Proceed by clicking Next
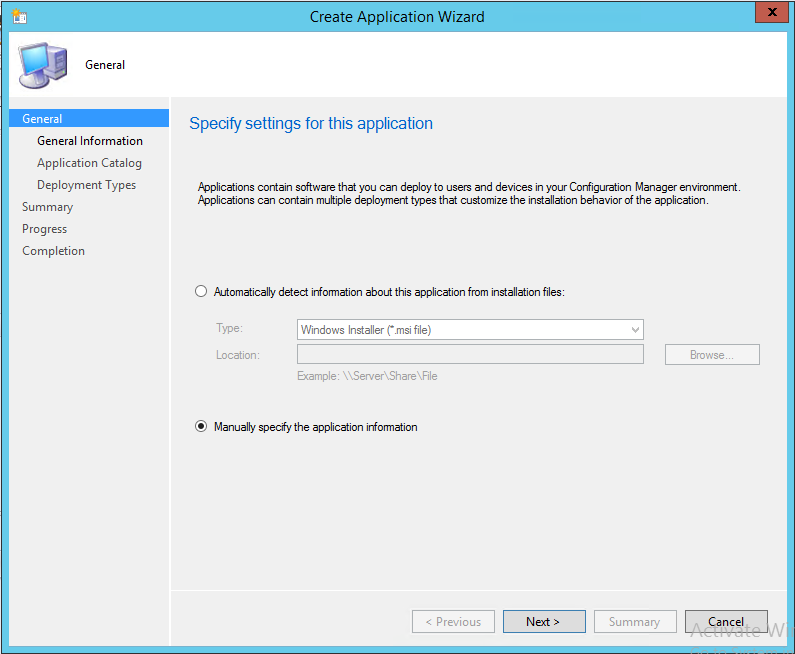The image size is (795, 654). [543, 622]
